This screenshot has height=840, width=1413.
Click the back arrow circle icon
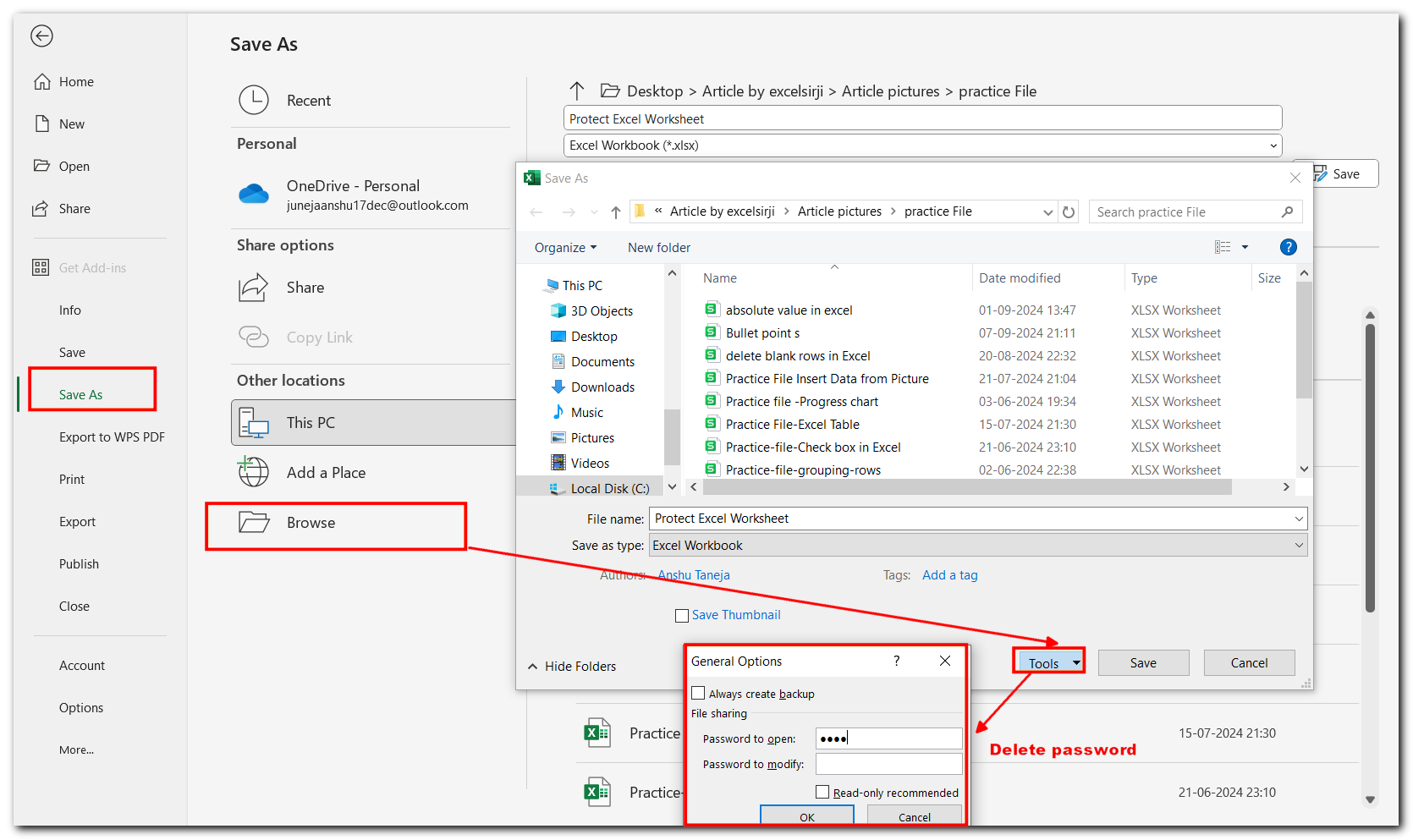point(41,36)
